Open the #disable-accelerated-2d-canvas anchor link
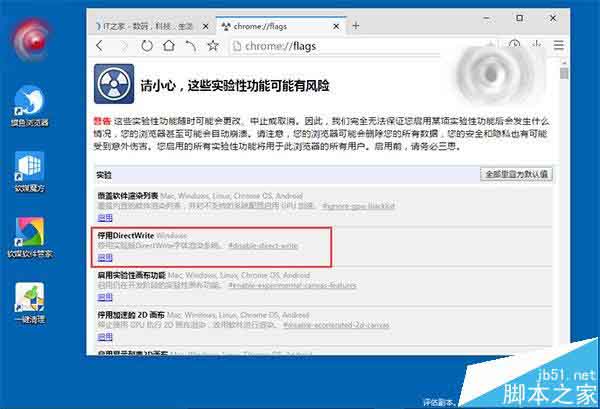 click(336, 325)
